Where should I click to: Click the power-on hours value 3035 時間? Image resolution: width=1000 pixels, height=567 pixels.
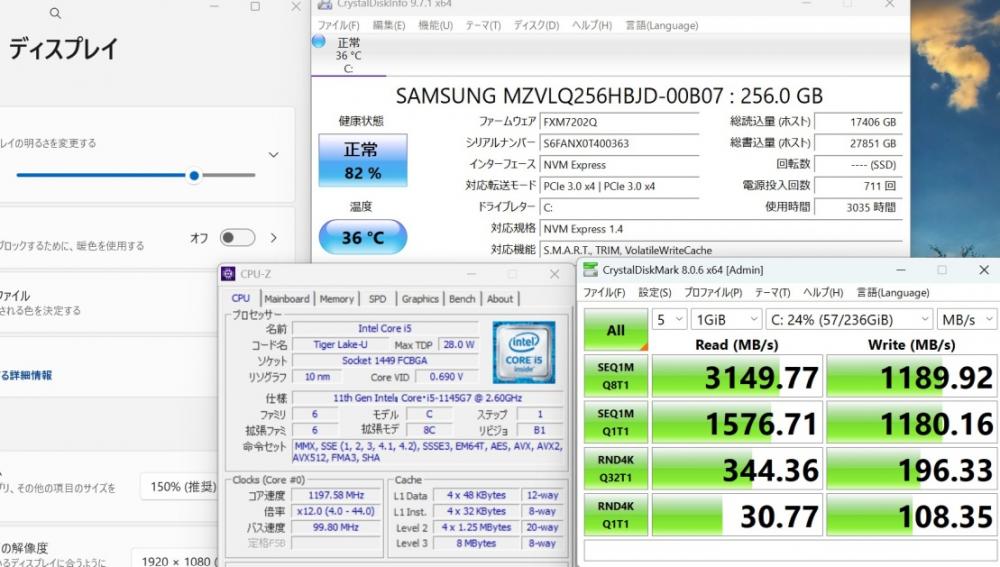(859, 207)
